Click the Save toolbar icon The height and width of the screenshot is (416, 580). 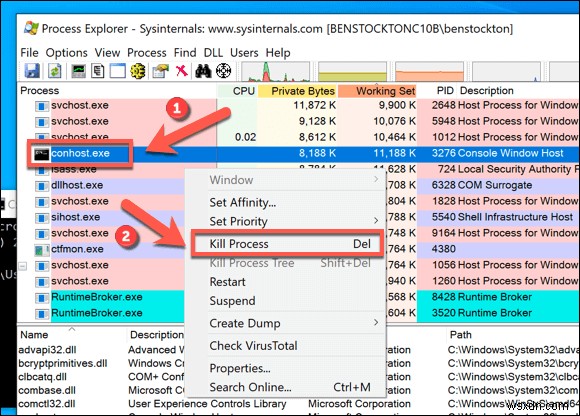click(32, 70)
